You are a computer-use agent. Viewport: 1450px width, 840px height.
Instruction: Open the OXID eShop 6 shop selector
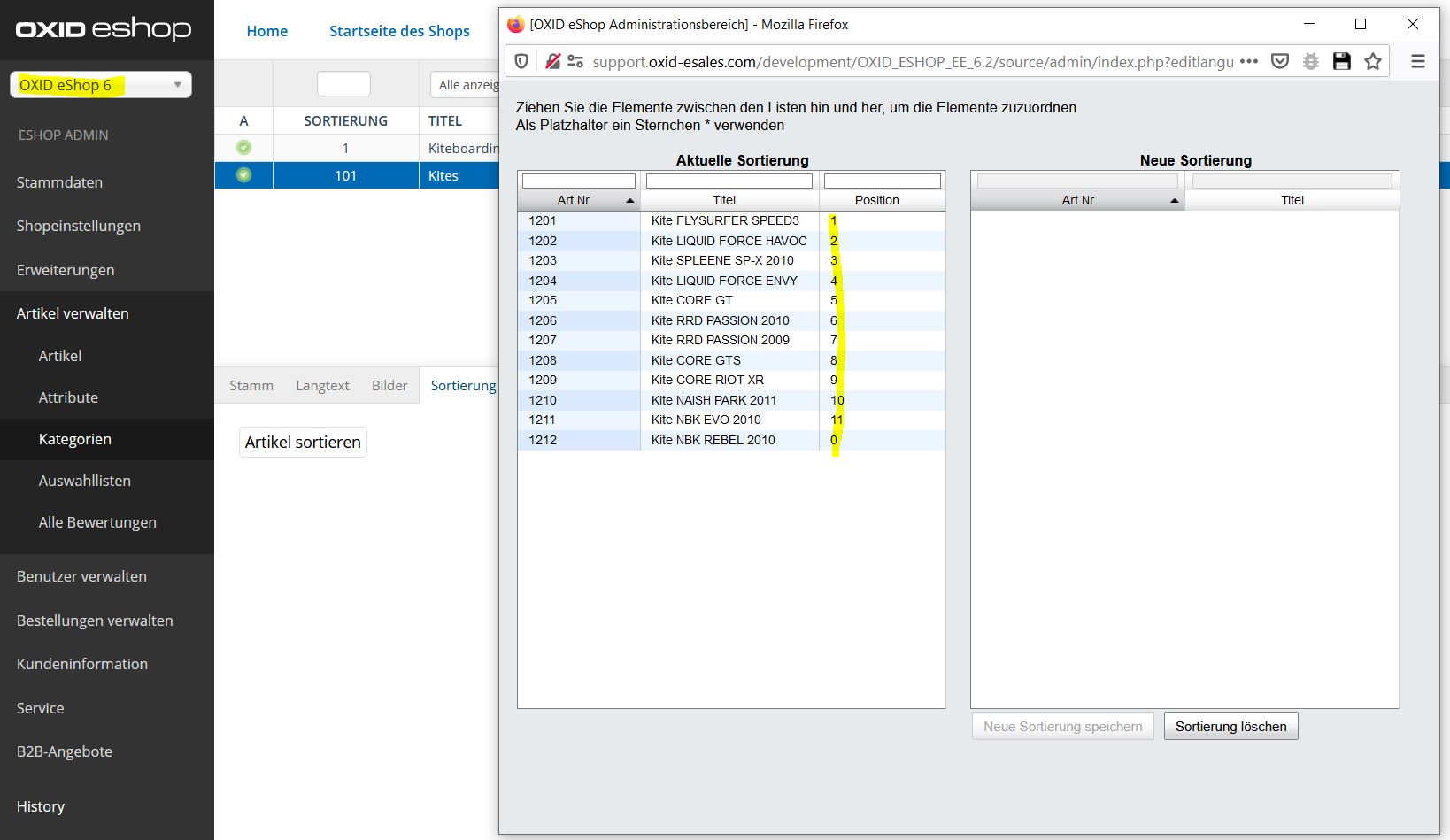coord(101,85)
